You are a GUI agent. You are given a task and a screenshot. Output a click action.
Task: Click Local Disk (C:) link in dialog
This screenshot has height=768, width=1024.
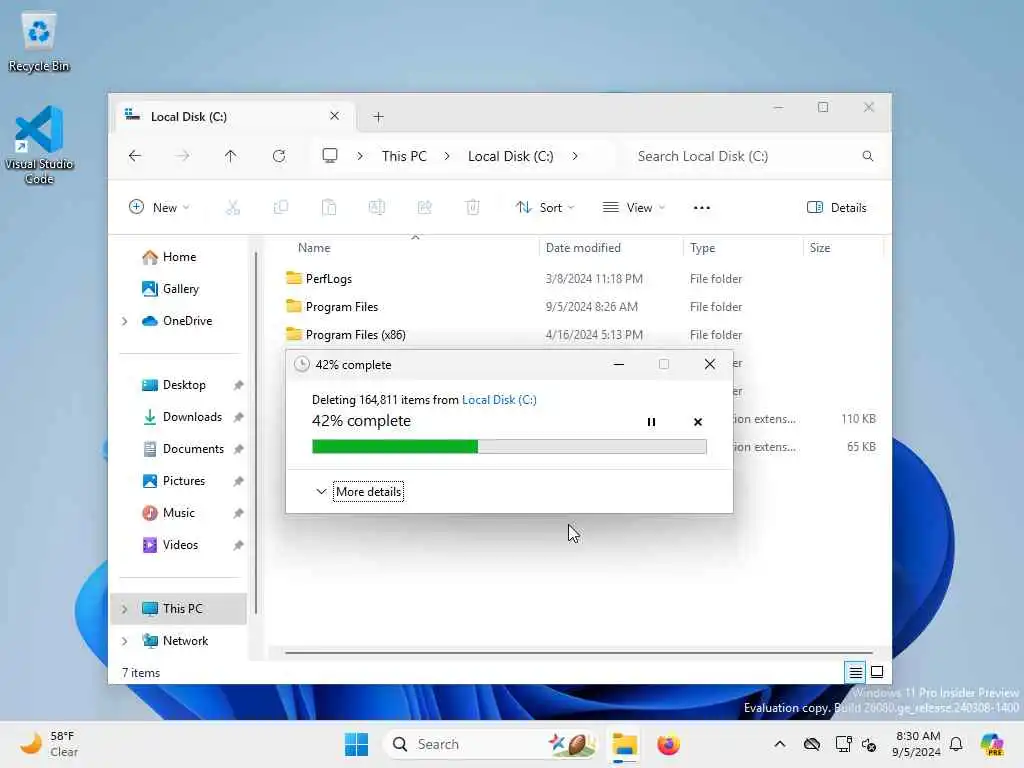point(499,400)
